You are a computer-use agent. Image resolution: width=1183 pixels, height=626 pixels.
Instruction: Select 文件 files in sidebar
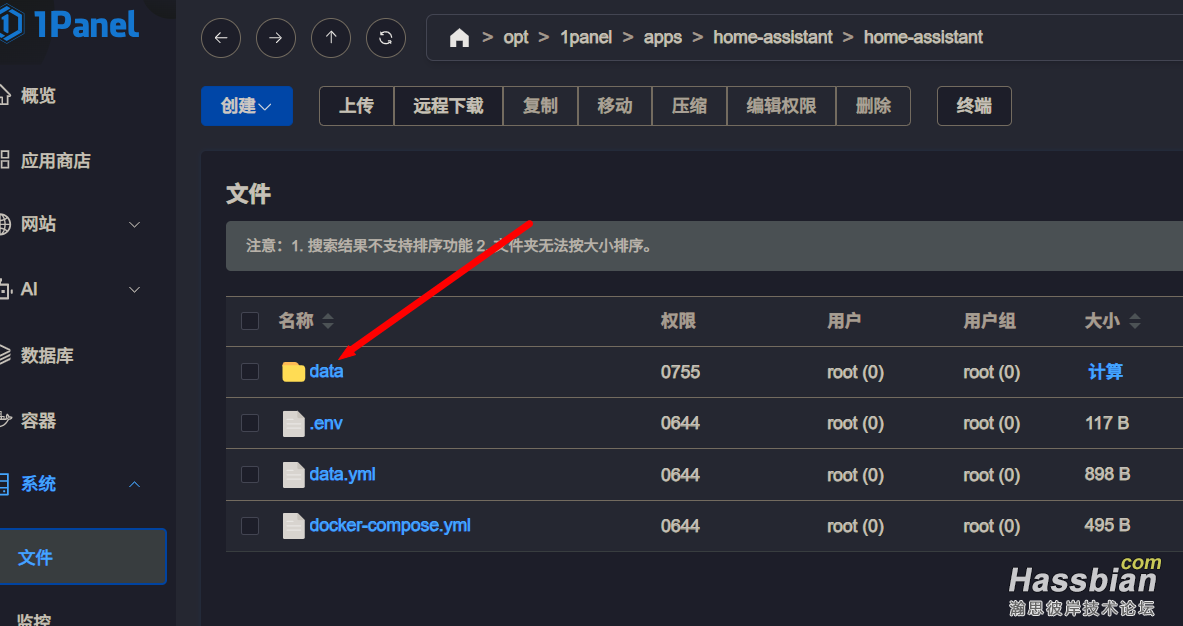(x=83, y=557)
